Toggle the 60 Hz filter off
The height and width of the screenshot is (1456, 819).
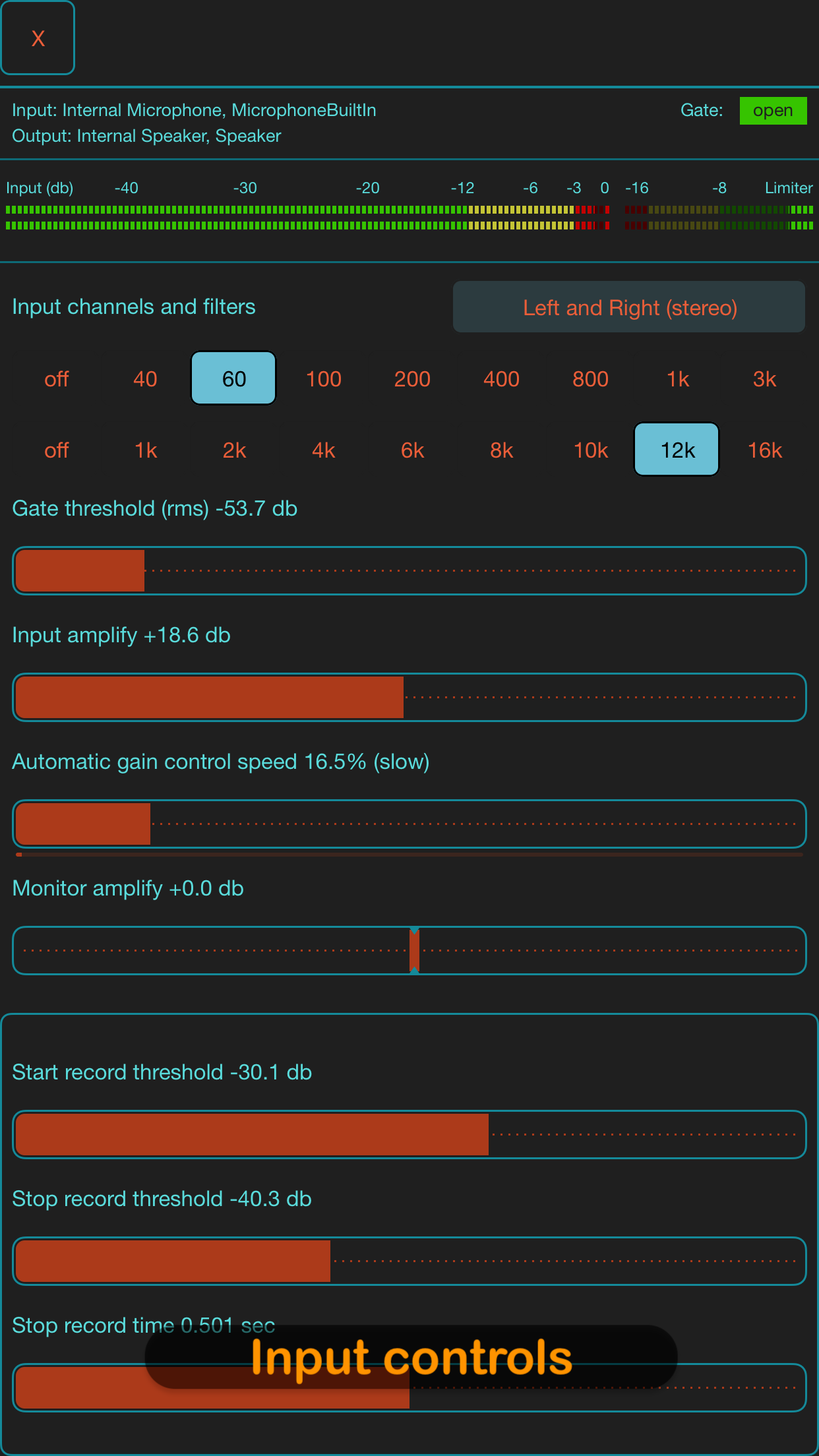pyautogui.click(x=233, y=378)
